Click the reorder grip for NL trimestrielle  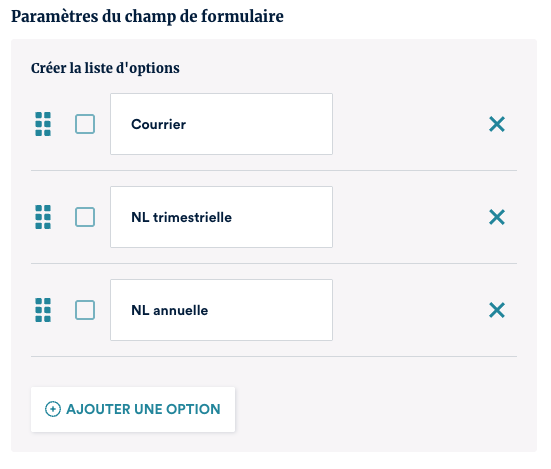pyautogui.click(x=43, y=217)
